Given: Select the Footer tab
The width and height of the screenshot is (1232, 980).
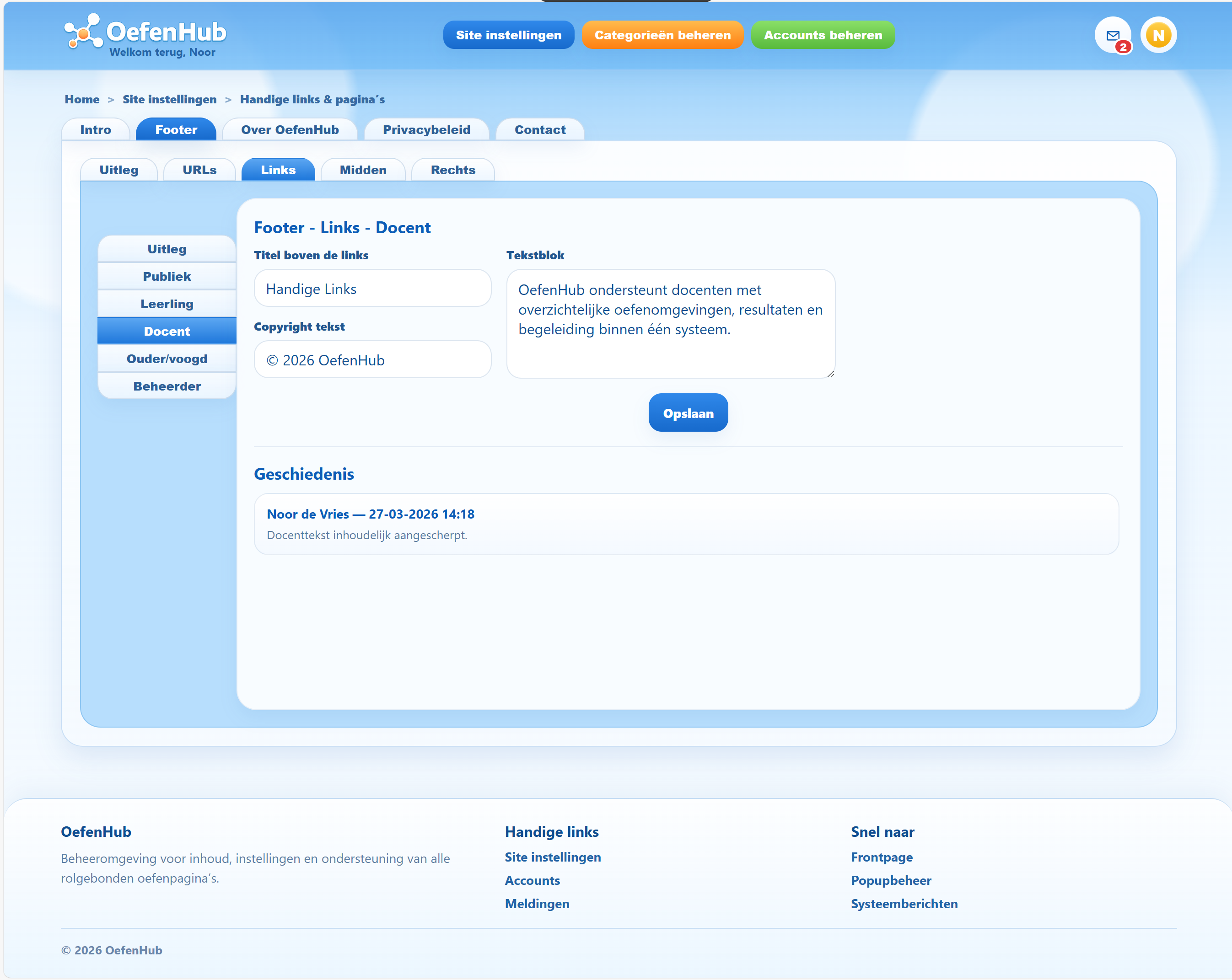Looking at the screenshot, I should point(176,129).
